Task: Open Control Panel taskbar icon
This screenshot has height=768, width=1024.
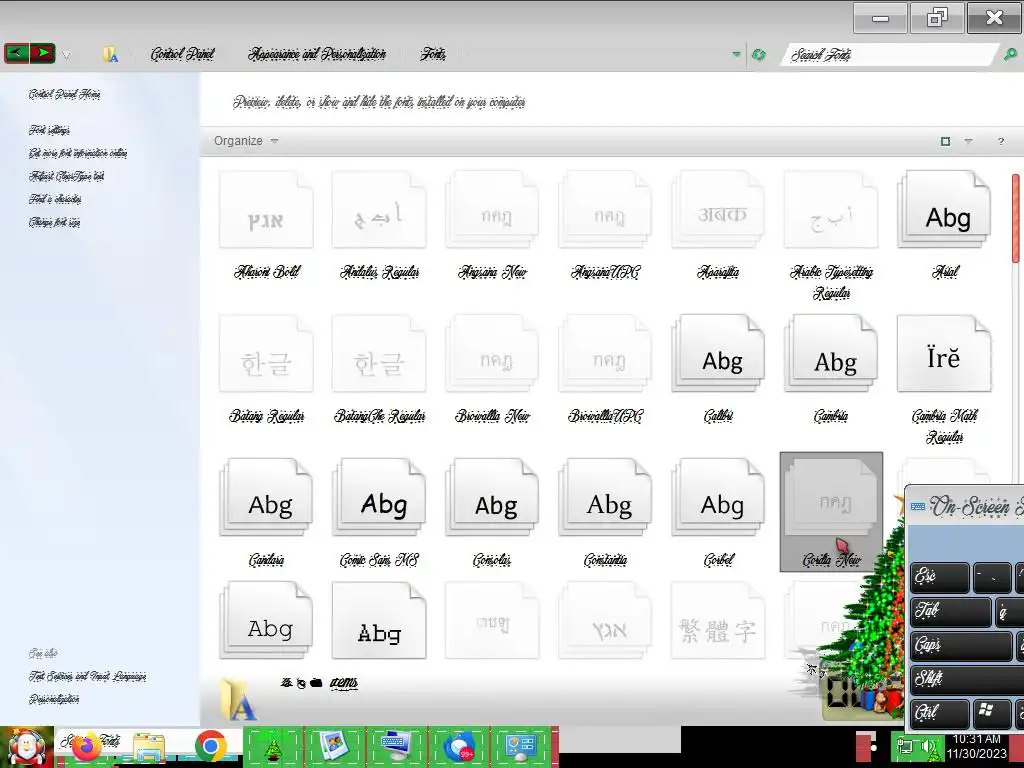Action: pos(521,746)
